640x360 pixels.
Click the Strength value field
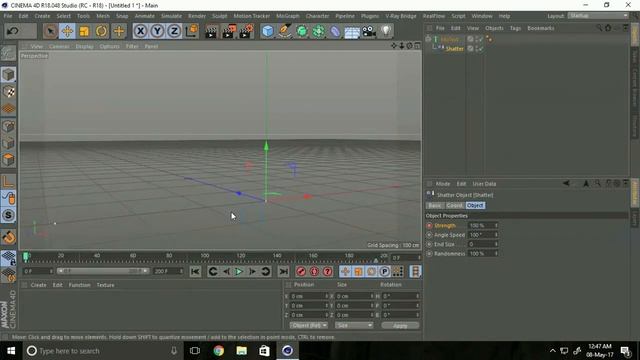click(x=482, y=225)
